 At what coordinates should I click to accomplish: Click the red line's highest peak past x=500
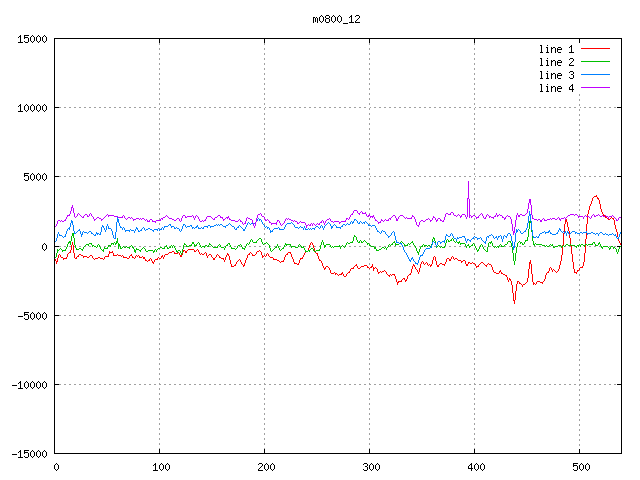(595, 196)
